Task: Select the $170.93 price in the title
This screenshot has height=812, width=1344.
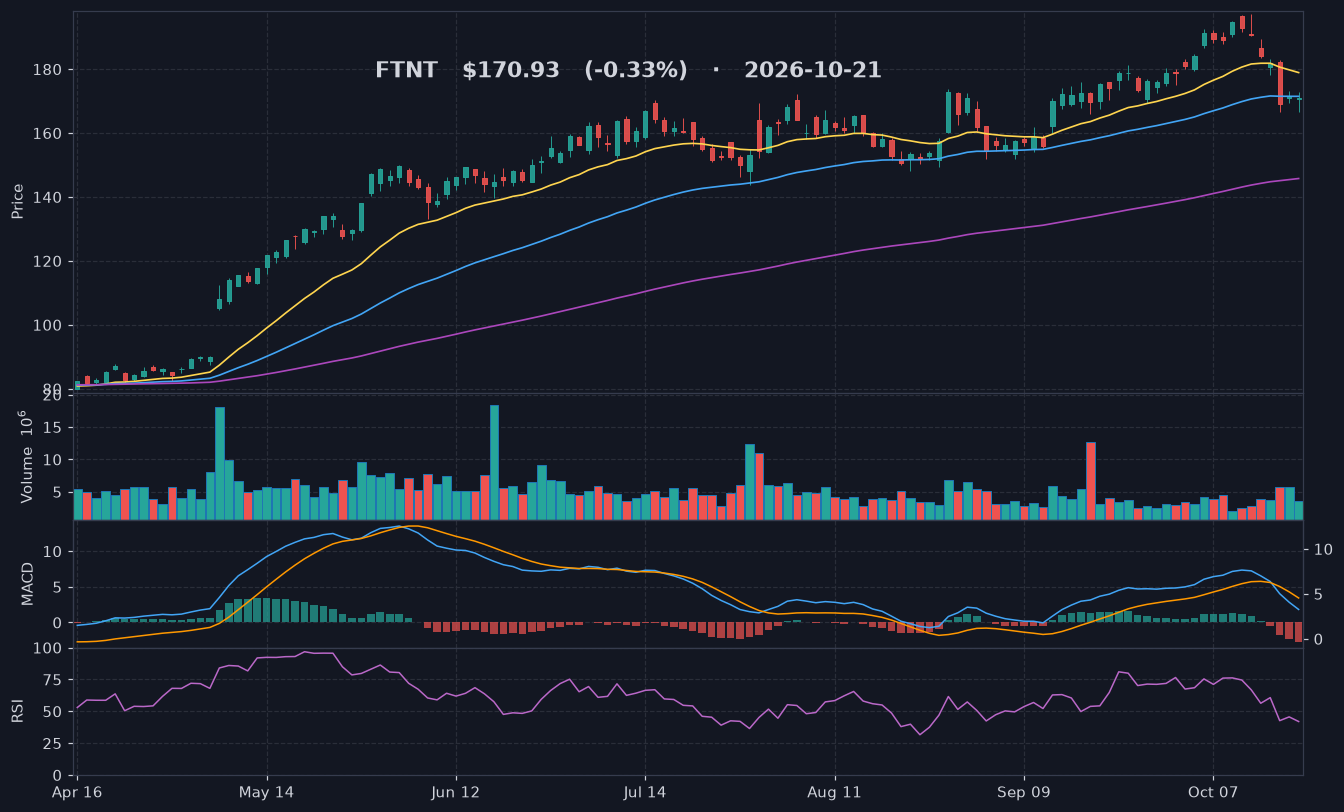Action: tap(511, 70)
